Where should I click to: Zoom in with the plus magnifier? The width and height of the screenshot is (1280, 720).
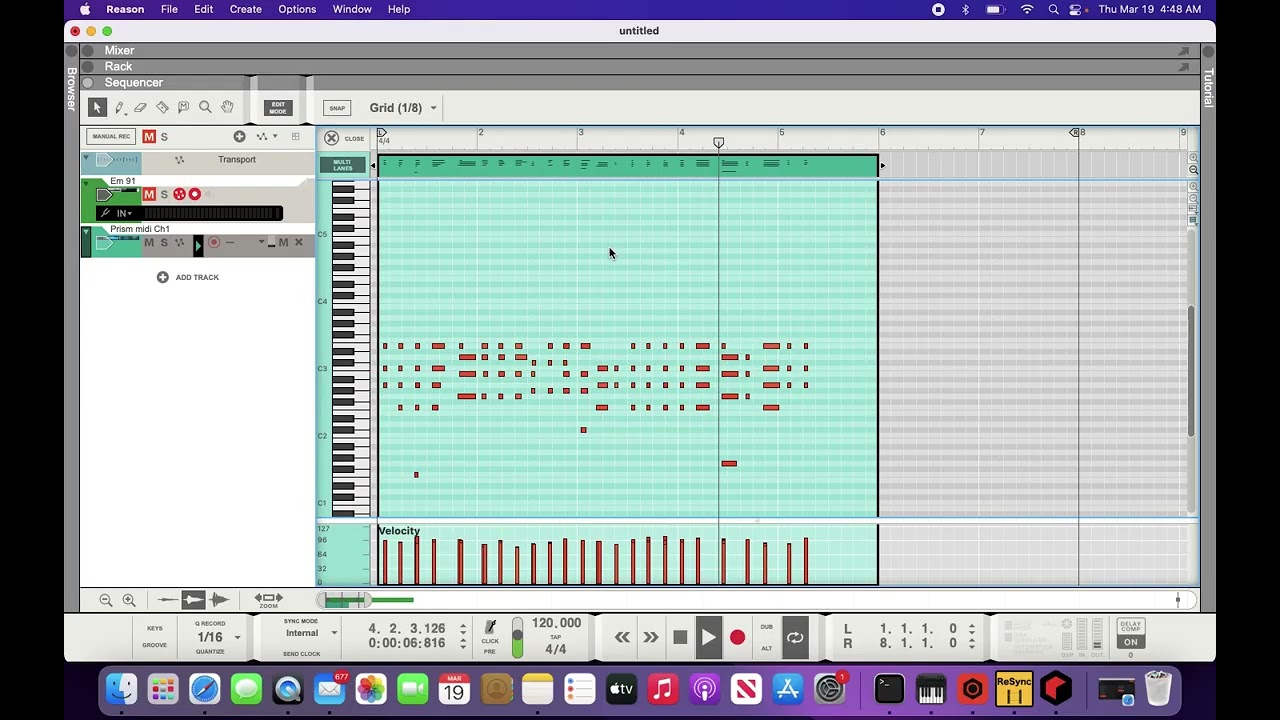point(129,600)
